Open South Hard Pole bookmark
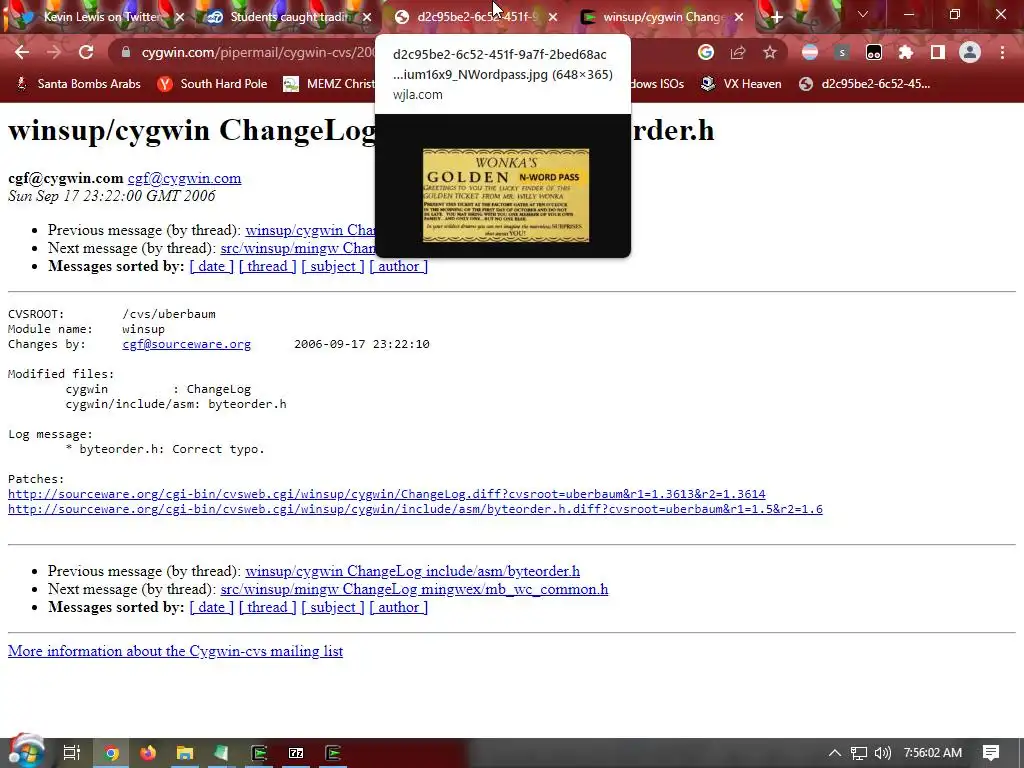1024x768 pixels. point(213,84)
